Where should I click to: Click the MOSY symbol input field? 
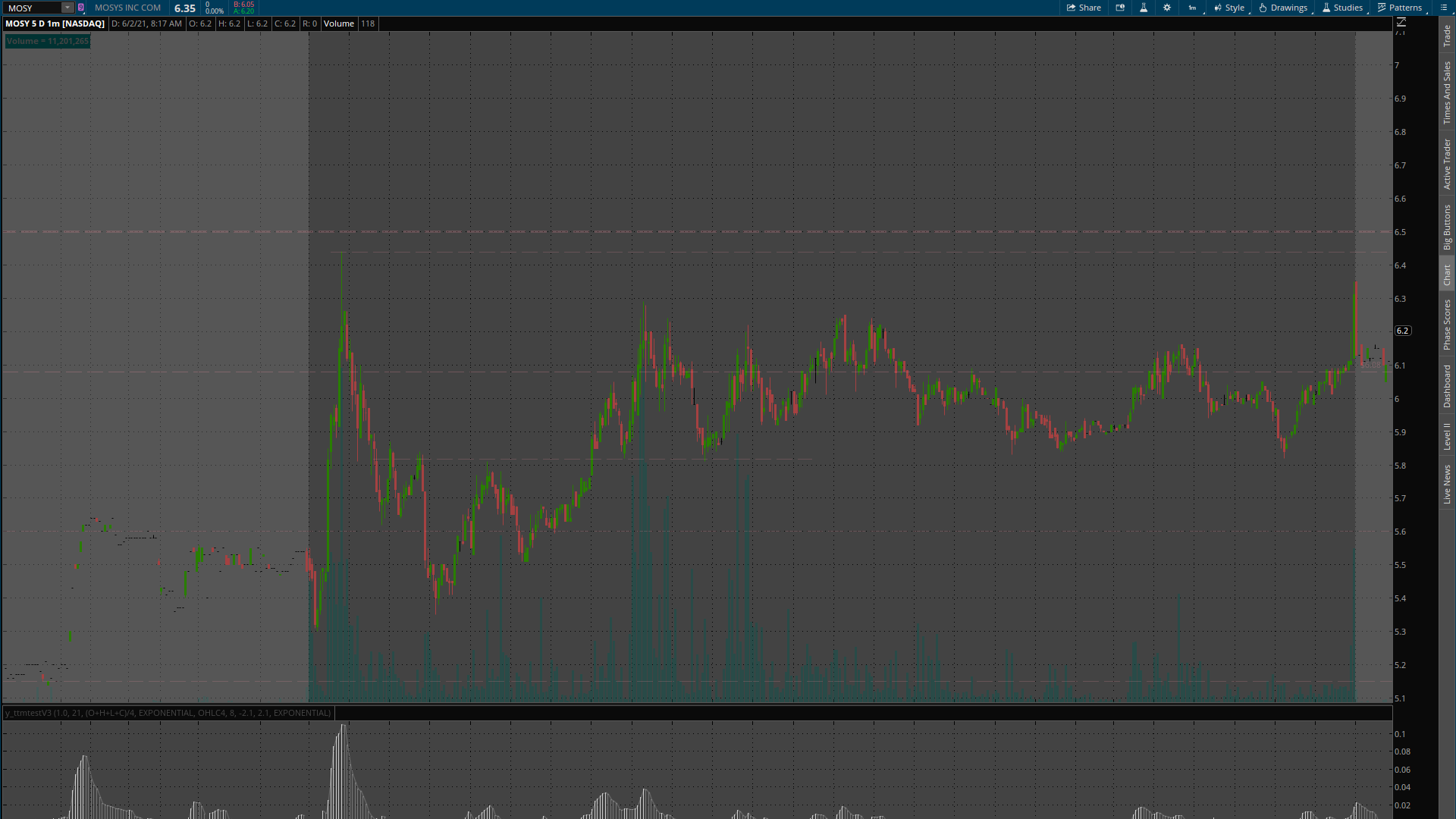point(32,8)
